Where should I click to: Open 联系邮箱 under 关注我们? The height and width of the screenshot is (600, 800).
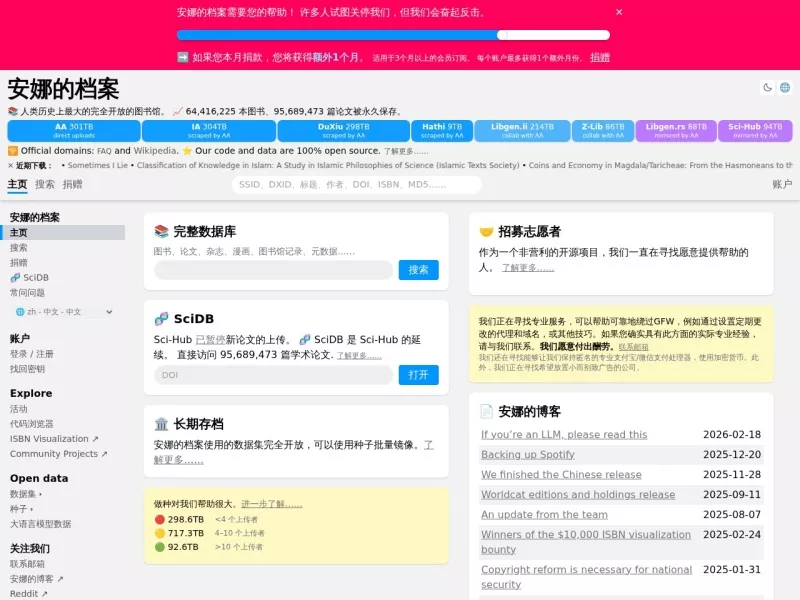tap(27, 564)
